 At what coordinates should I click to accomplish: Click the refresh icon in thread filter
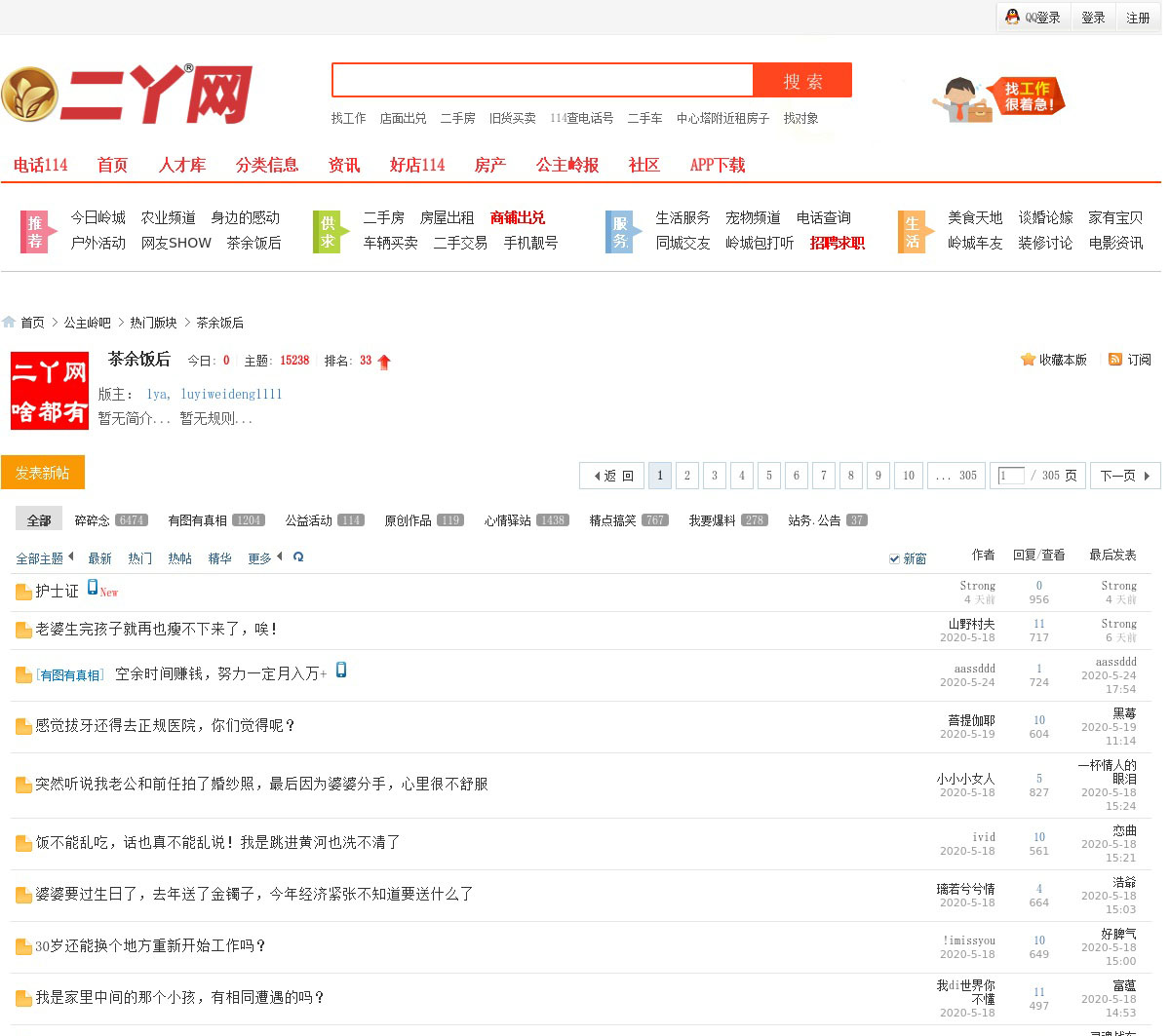click(x=298, y=557)
